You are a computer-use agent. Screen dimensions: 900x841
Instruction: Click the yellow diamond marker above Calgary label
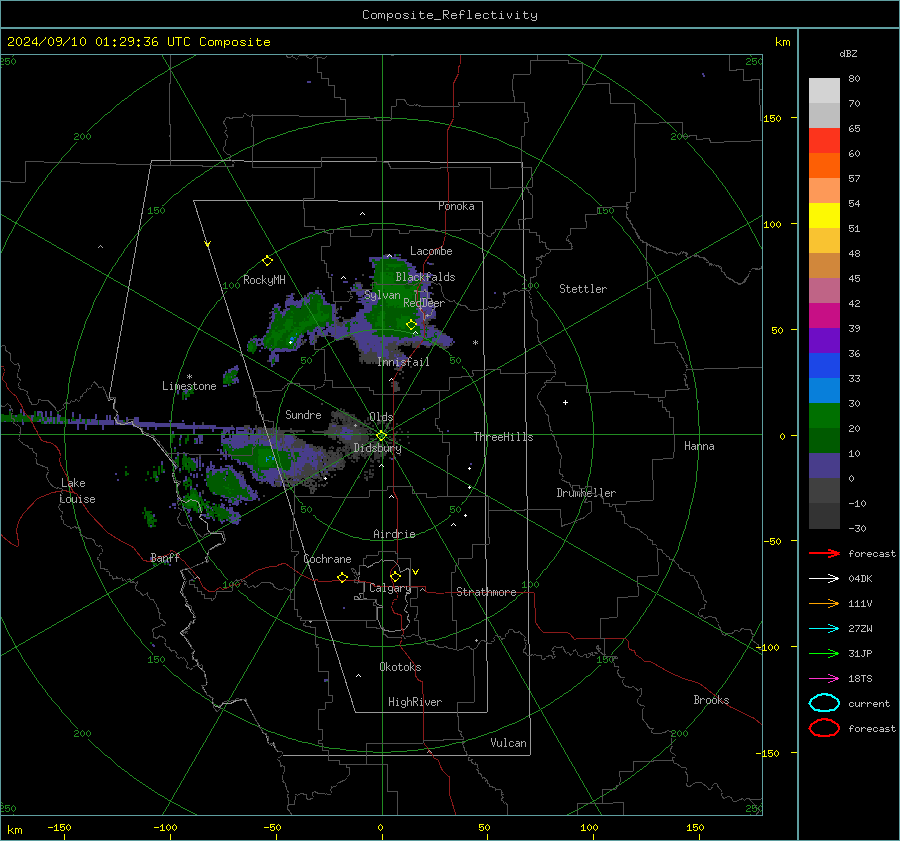pos(395,576)
